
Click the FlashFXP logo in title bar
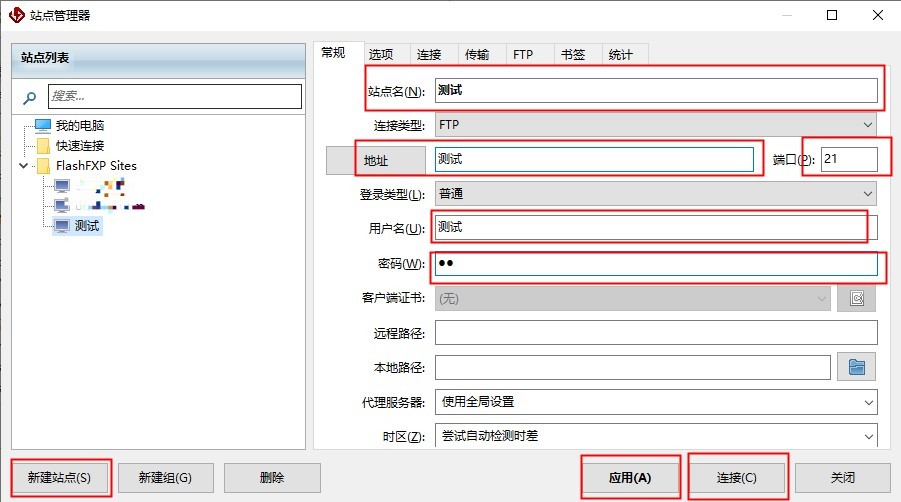[x=17, y=15]
